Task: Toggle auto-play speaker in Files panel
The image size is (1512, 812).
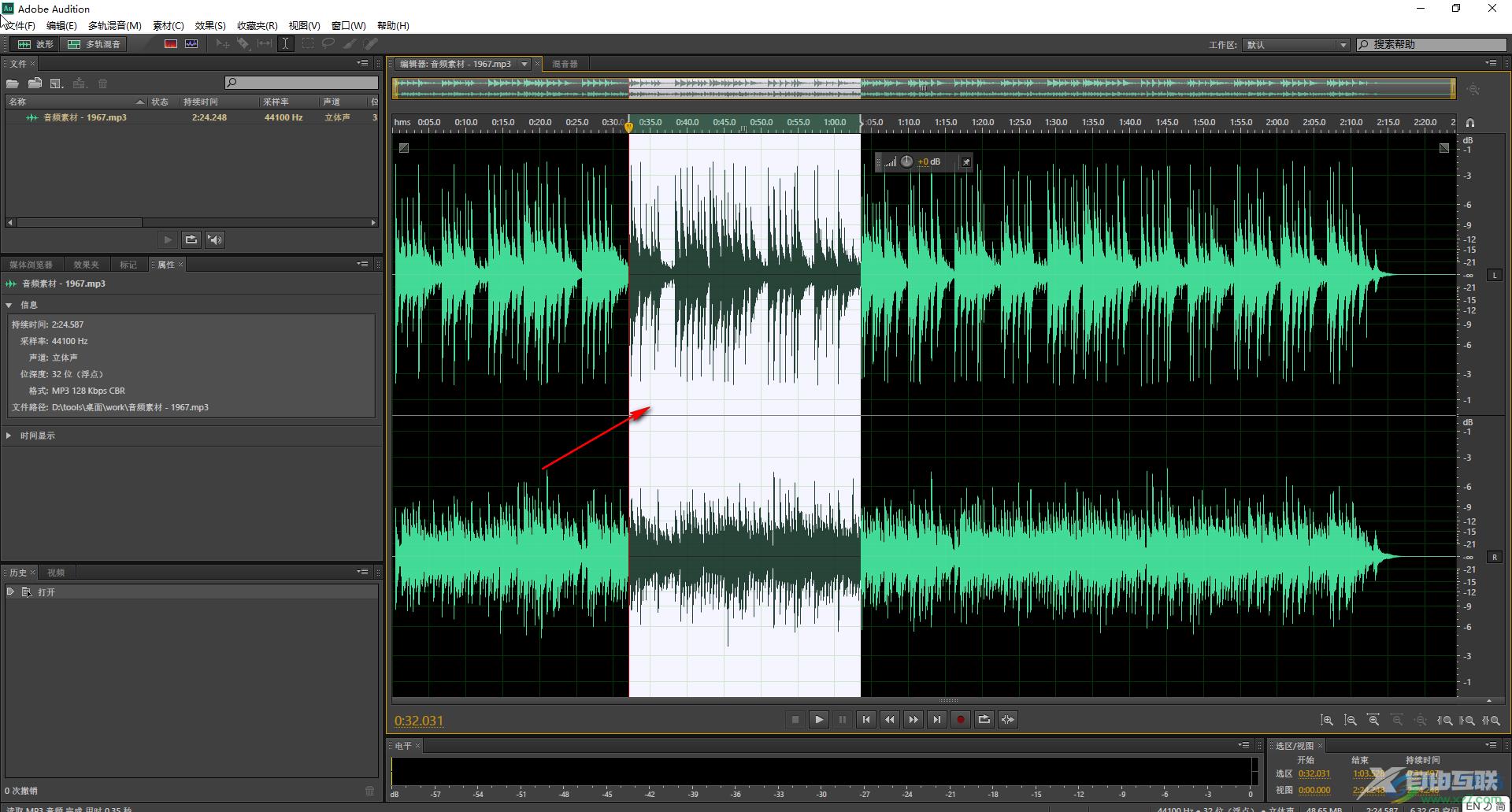Action: [215, 239]
